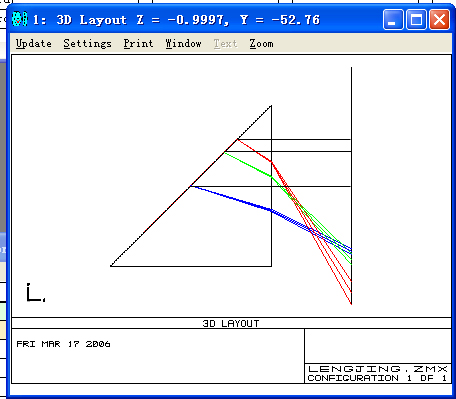Click the vertical image plane line
Image resolution: width=456 pixels, height=399 pixels.
pyautogui.click(x=351, y=185)
